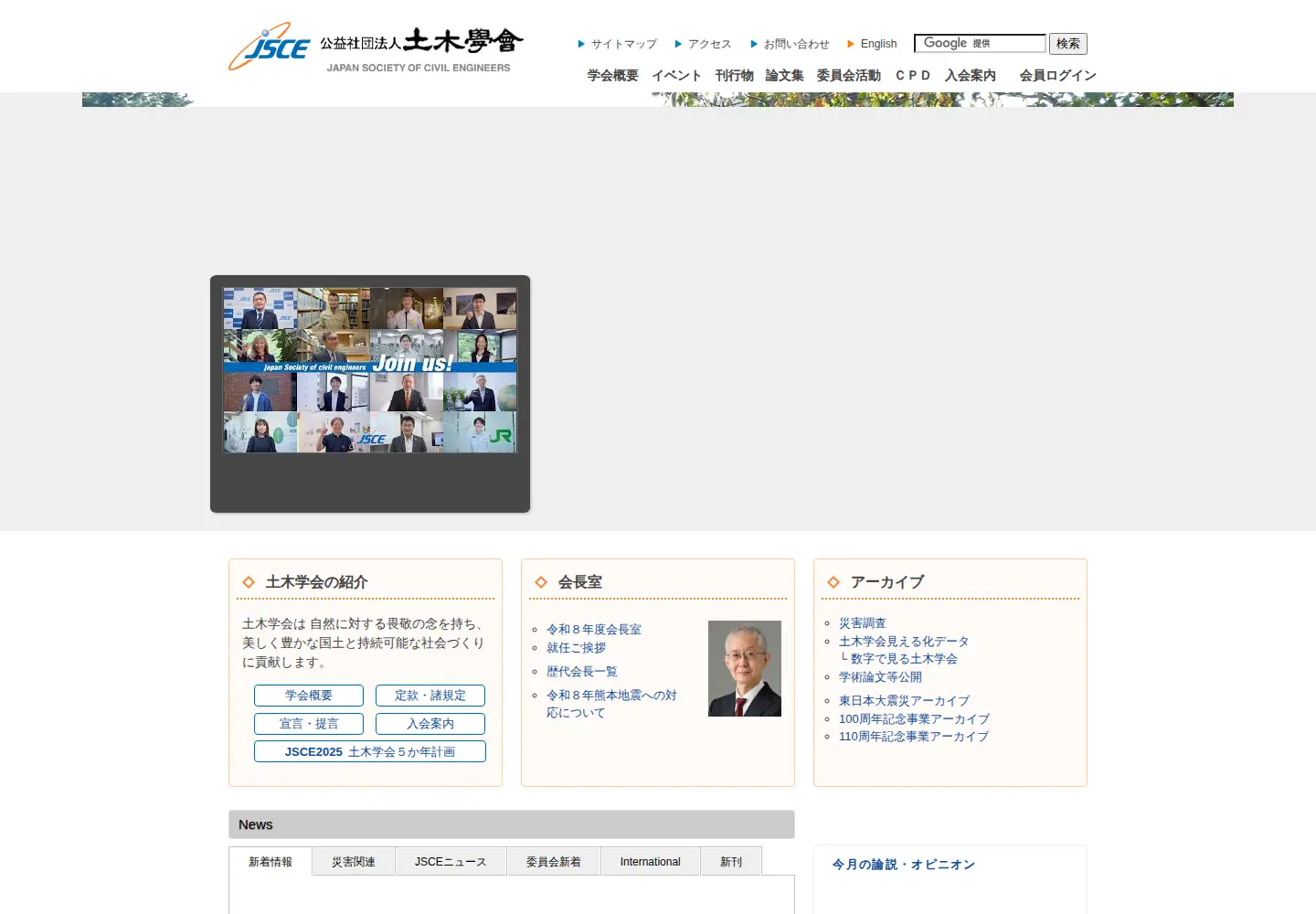Image resolution: width=1316 pixels, height=914 pixels.
Task: Open the 論文集 menu
Action: click(784, 76)
